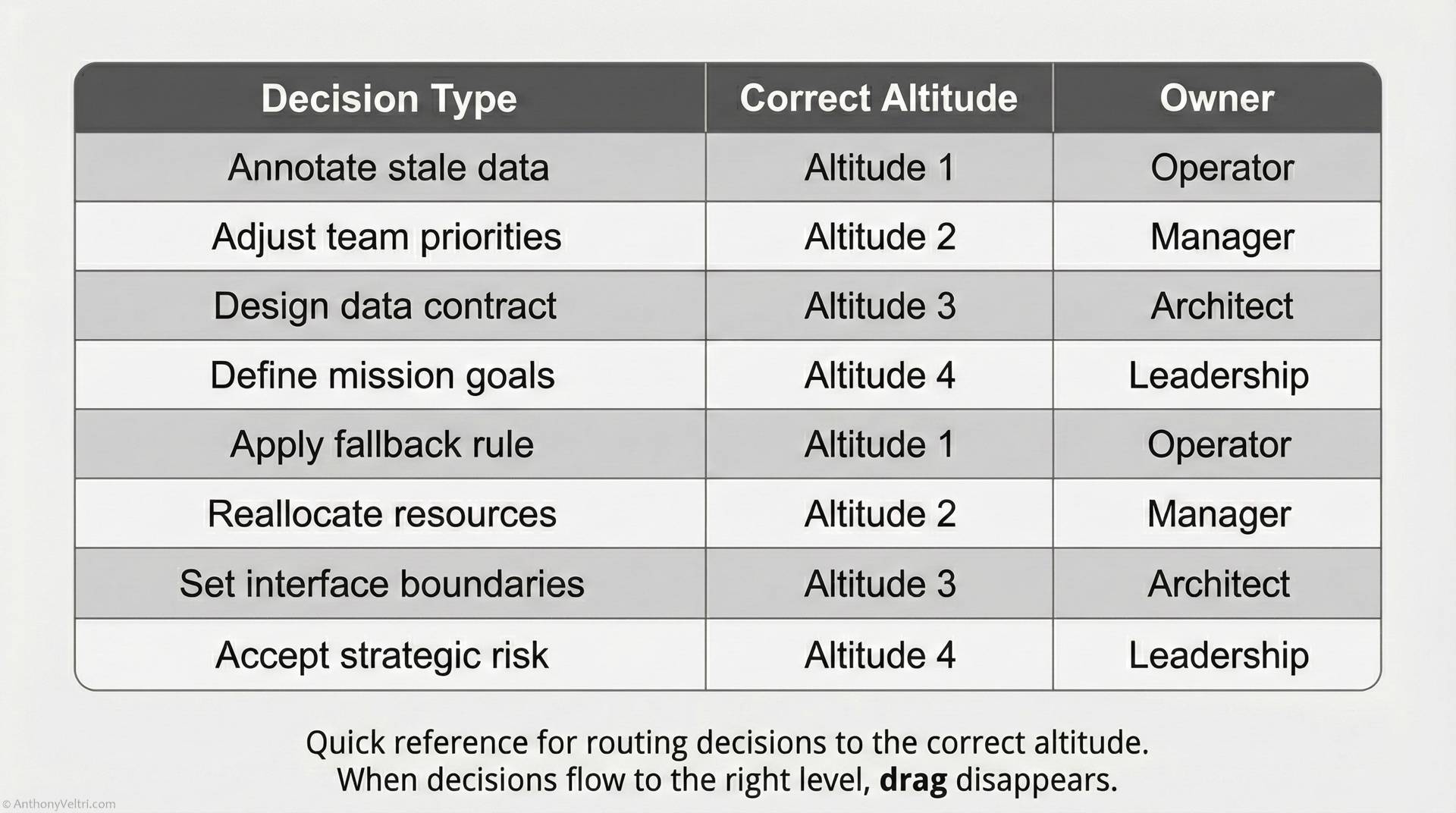Select the 'Adjust team priorities' cell
This screenshot has width=1456, height=813.
pos(387,237)
